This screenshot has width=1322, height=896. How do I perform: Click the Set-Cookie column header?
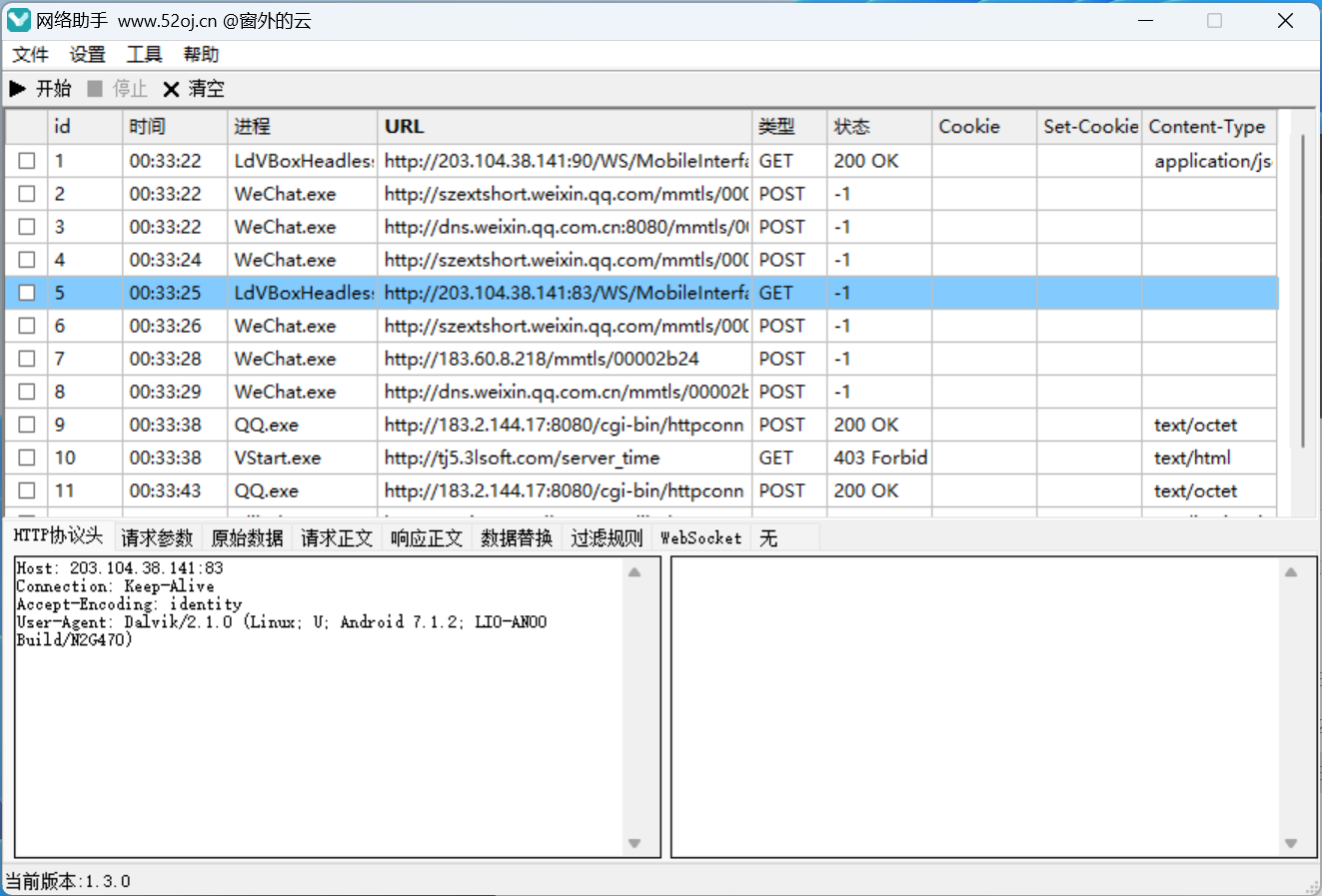tap(1089, 127)
